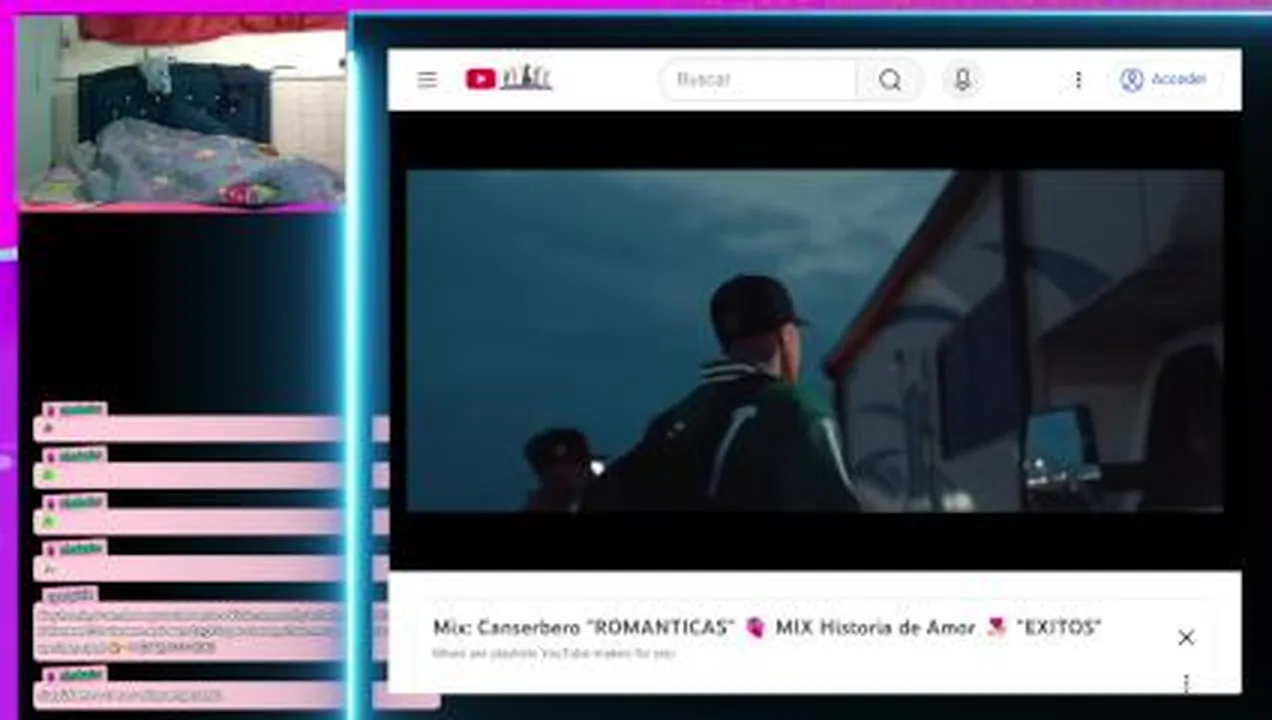The width and height of the screenshot is (1272, 720).
Task: Go to the YouTube home logo
Action: [508, 78]
